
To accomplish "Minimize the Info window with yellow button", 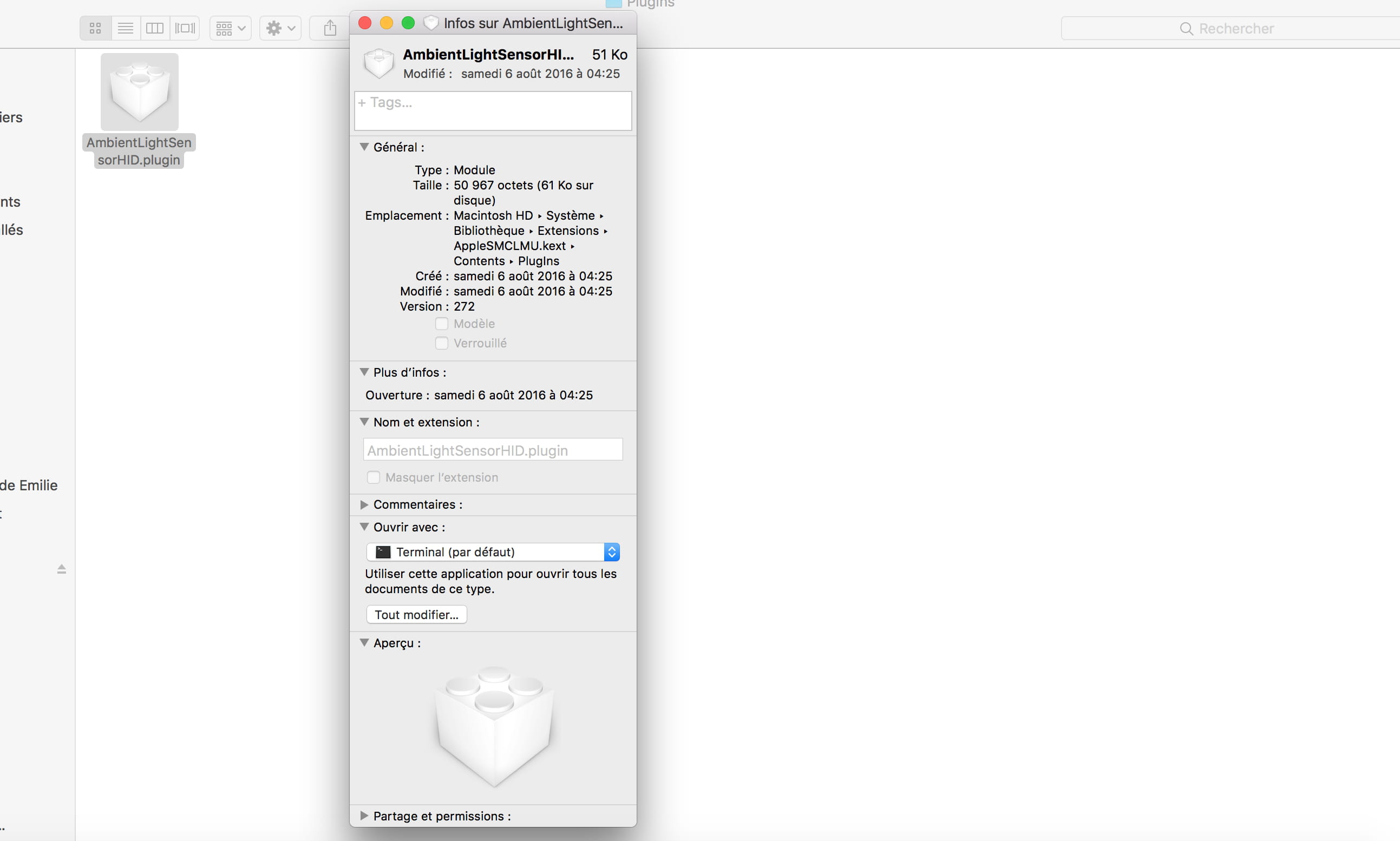I will click(x=387, y=23).
